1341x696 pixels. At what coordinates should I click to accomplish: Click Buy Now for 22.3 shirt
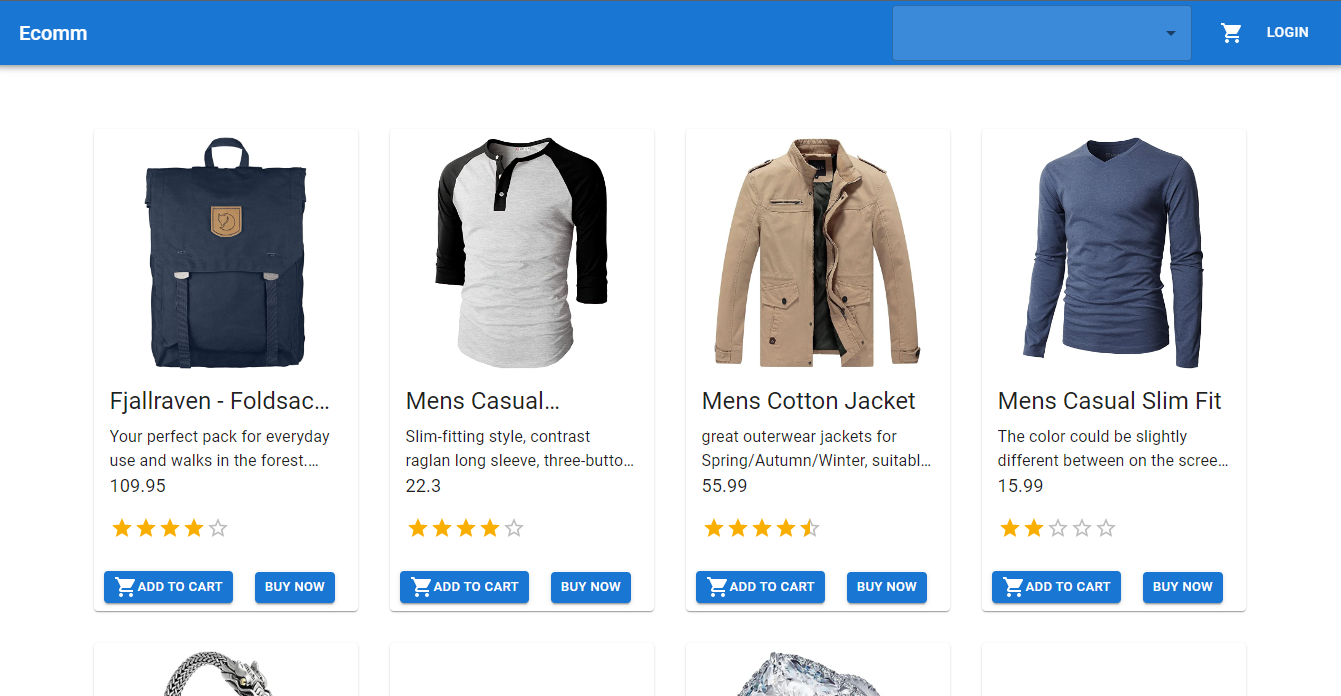click(x=591, y=587)
